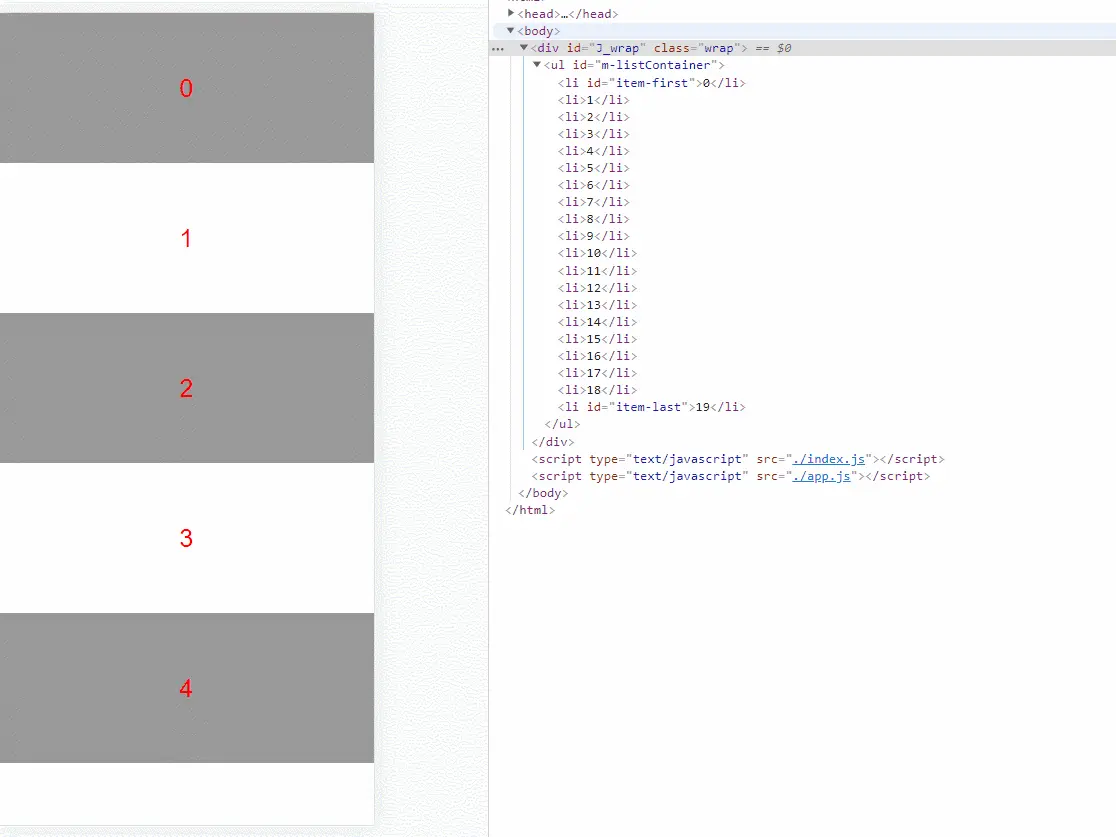Viewport: 1116px width, 837px height.
Task: Select the item-last li node
Action: click(651, 407)
